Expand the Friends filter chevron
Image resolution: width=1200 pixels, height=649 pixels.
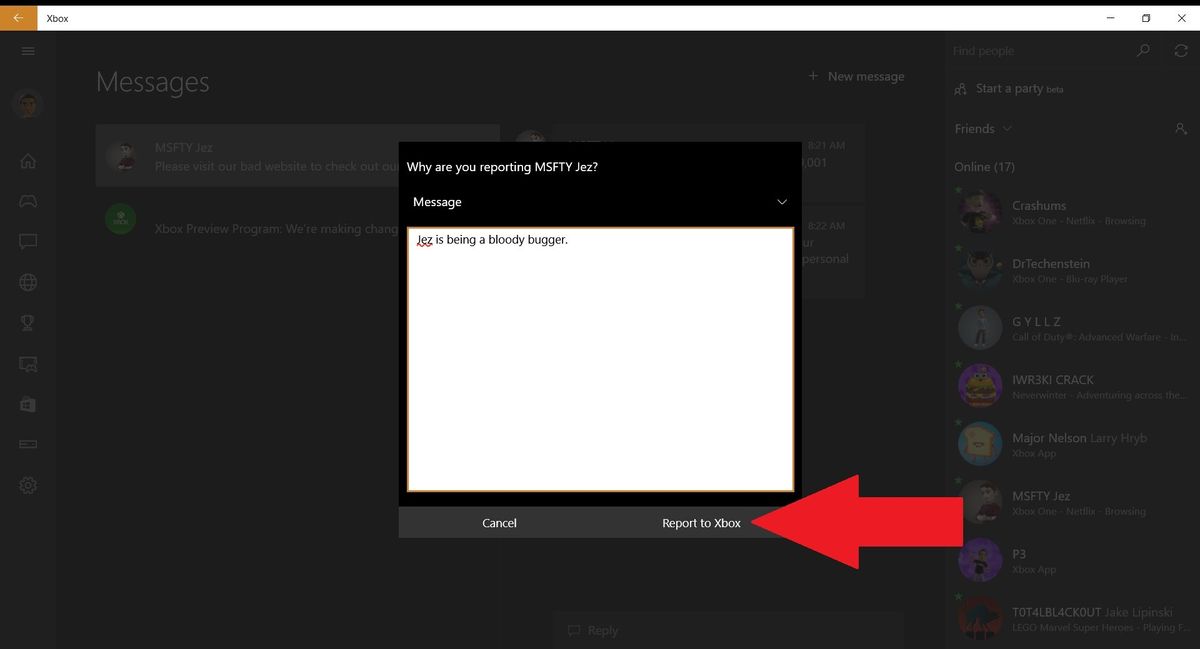point(1007,128)
